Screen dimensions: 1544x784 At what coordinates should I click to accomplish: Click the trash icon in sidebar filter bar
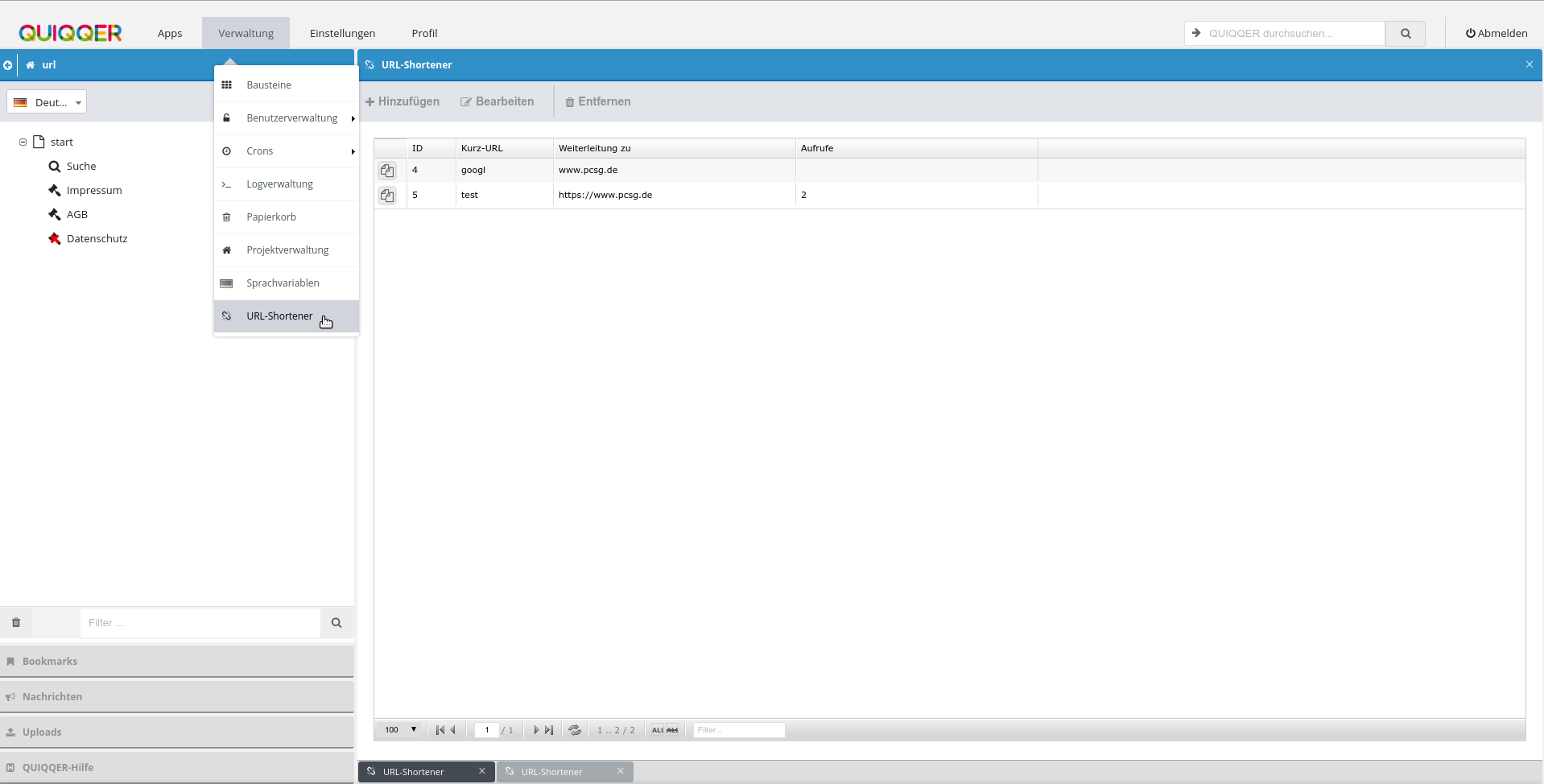tap(16, 622)
